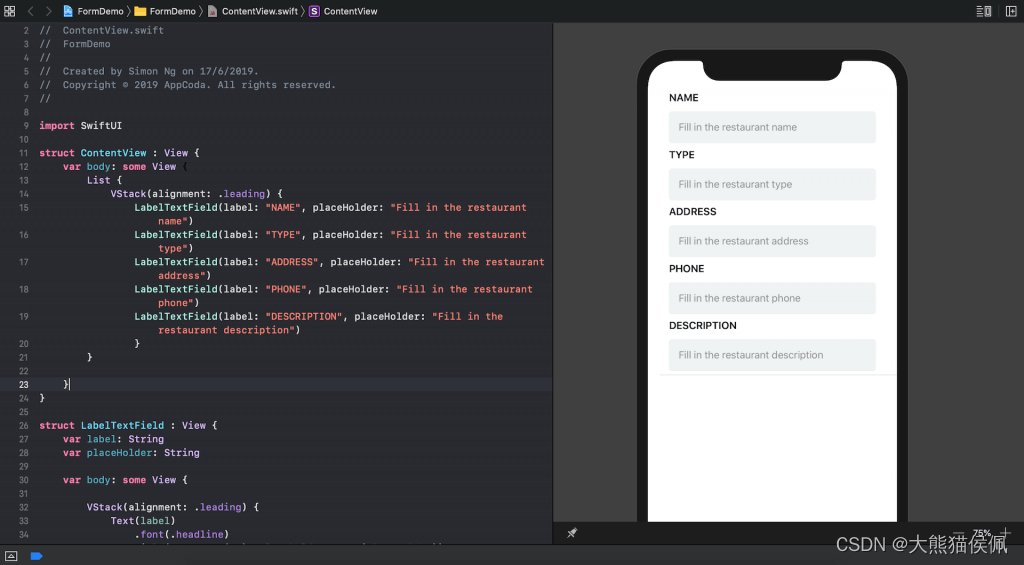The image size is (1024, 565).
Task: Toggle the debug area at bottom left
Action: [11, 556]
